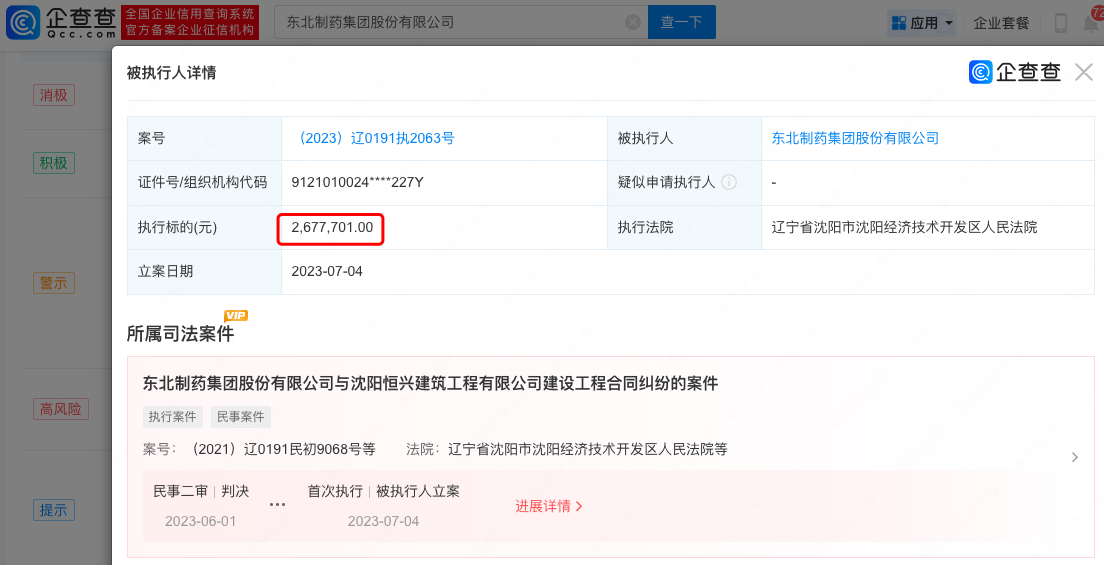This screenshot has width=1104, height=565.
Task: Select the 高风险 tag in background page
Action: [x=61, y=409]
